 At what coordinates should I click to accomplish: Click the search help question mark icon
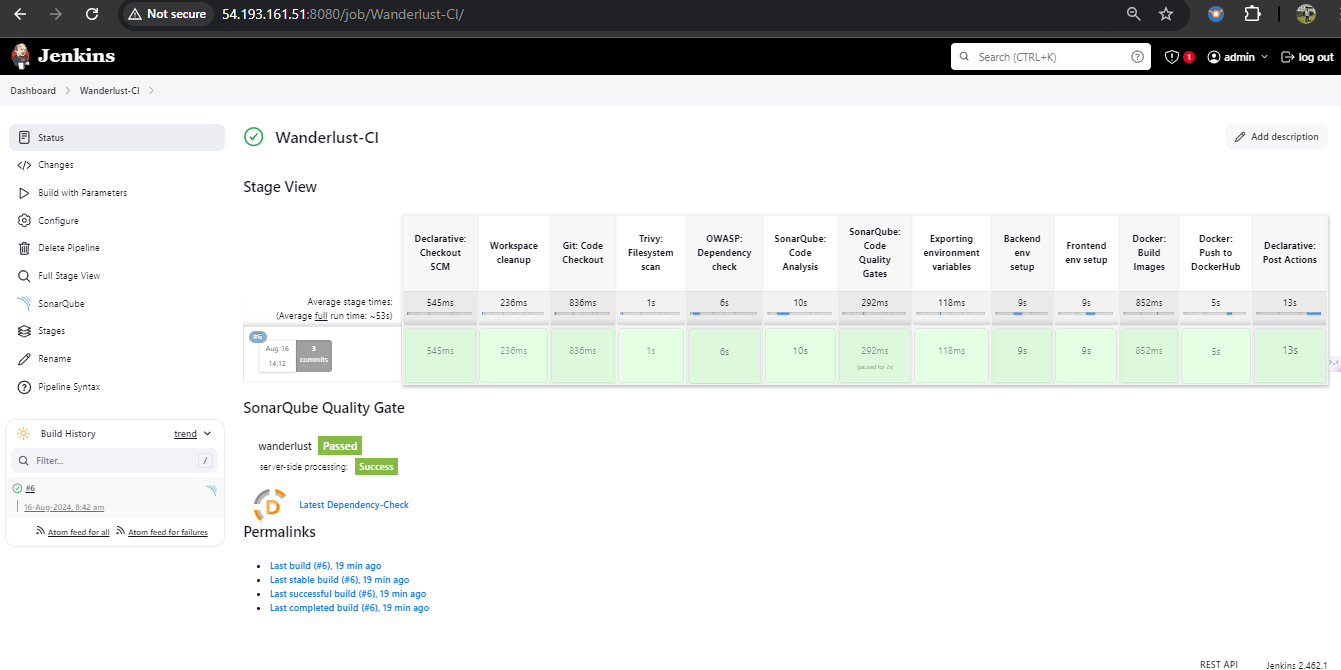1137,57
